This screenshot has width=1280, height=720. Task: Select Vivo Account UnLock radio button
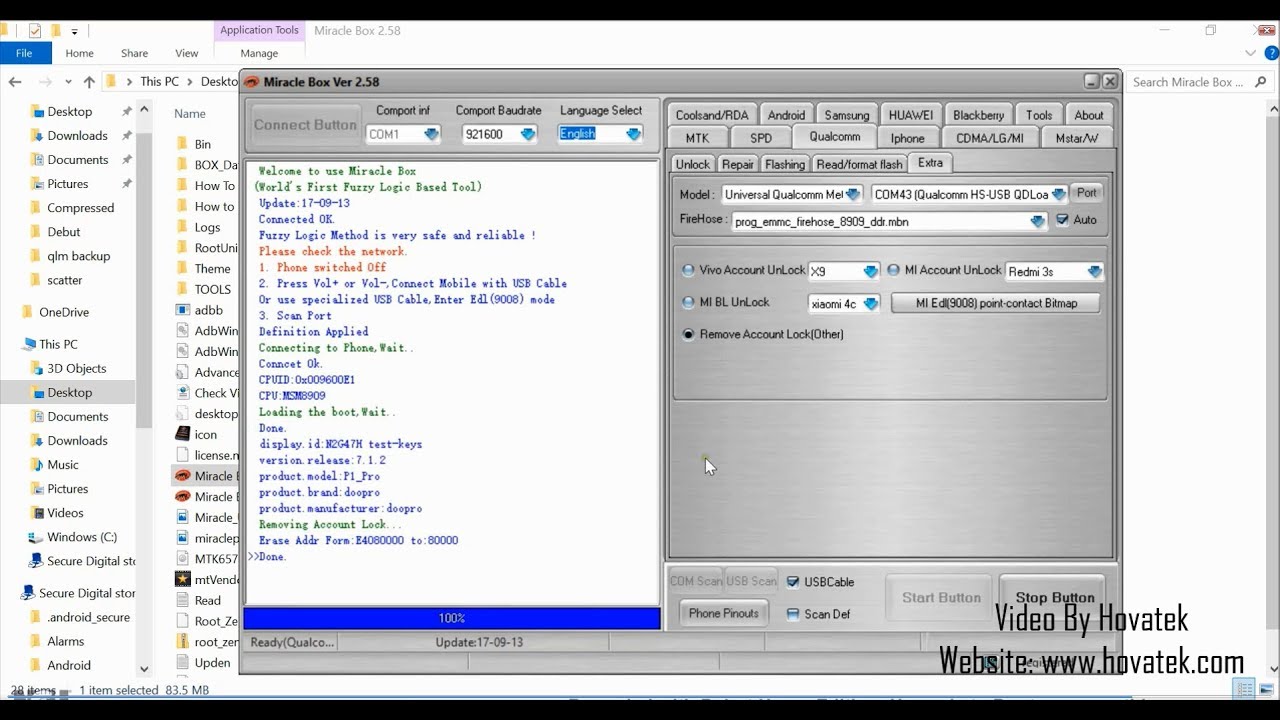(x=688, y=270)
